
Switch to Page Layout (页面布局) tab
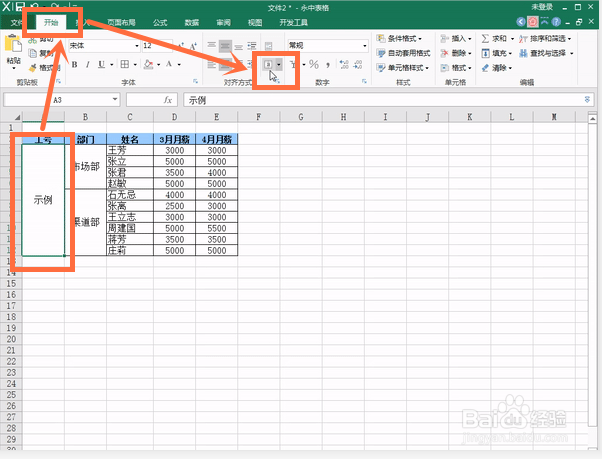tap(121, 23)
